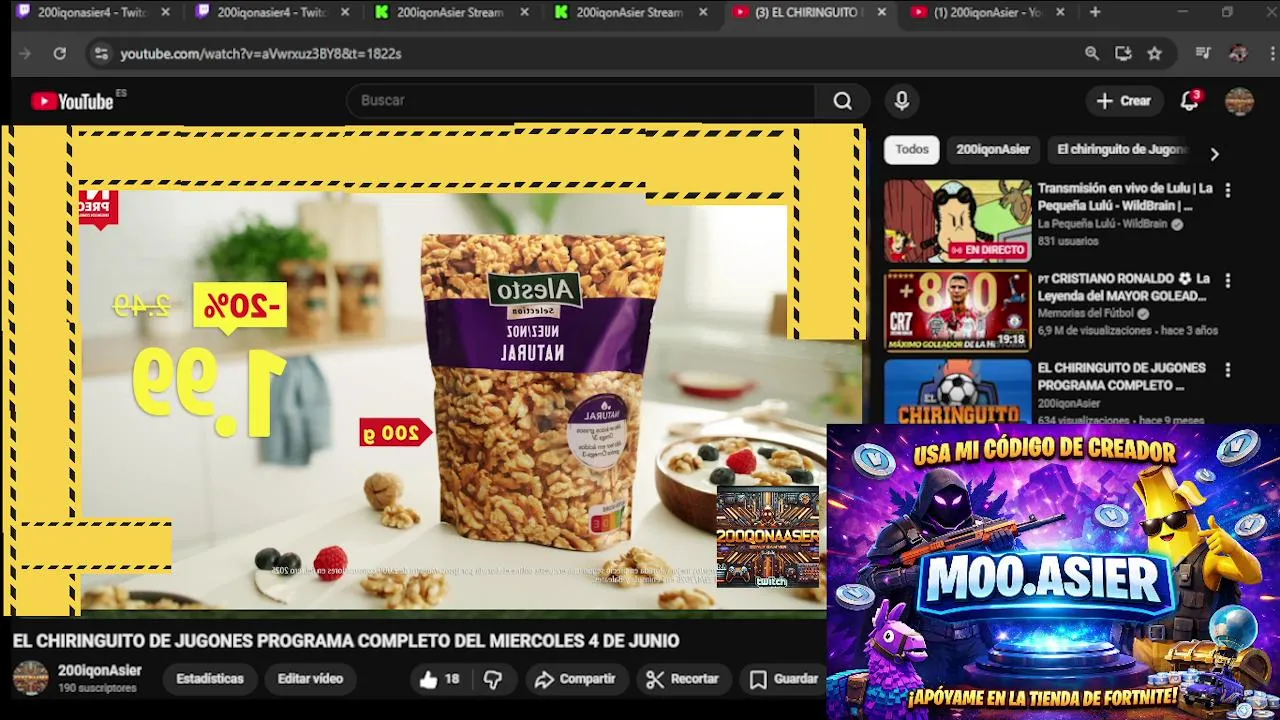
Task: Close the (1) 200iqonAsier YouTube tab
Action: pyautogui.click(x=1060, y=13)
